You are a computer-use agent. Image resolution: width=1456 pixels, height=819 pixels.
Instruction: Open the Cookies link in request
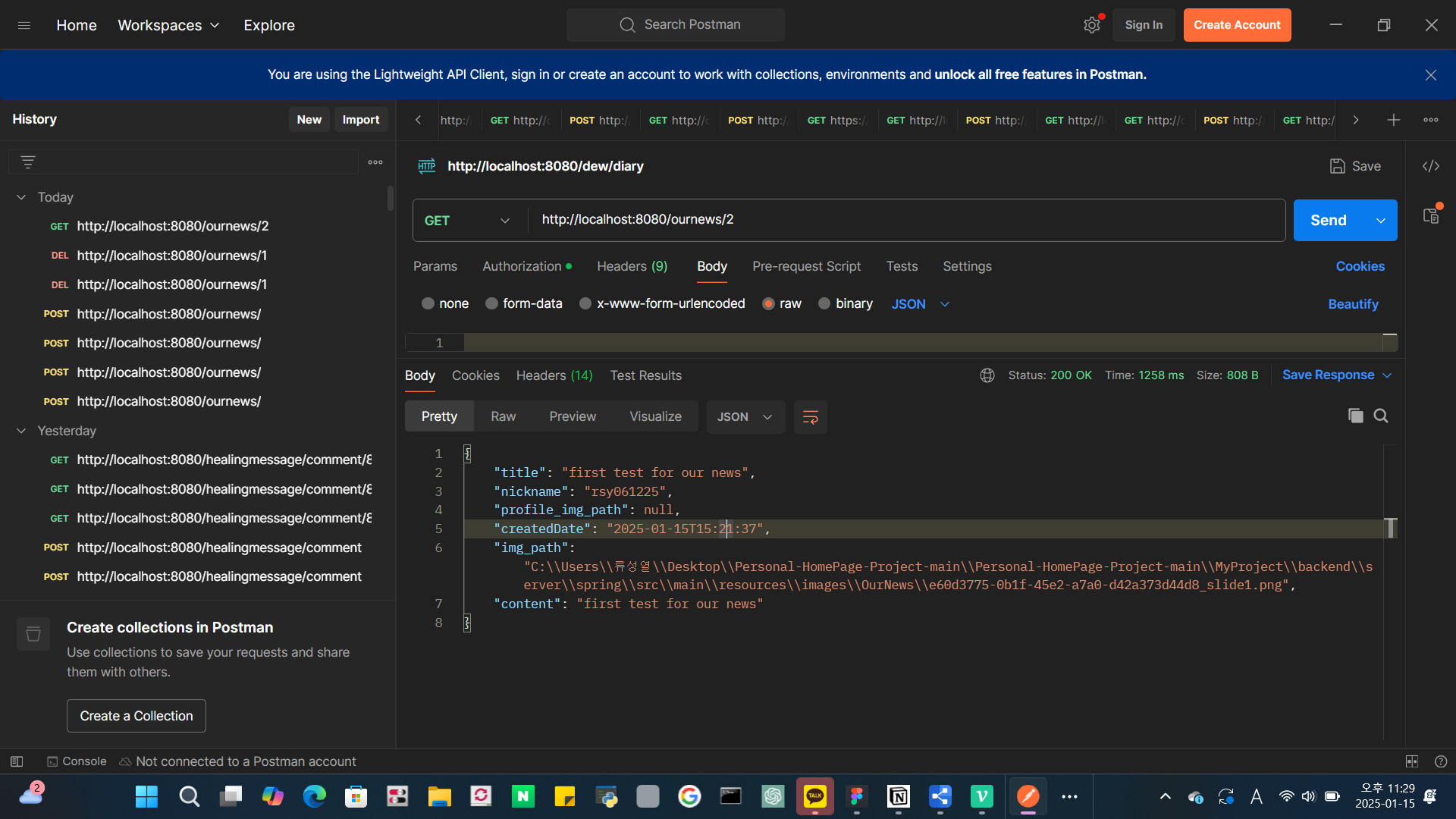coord(1360,266)
